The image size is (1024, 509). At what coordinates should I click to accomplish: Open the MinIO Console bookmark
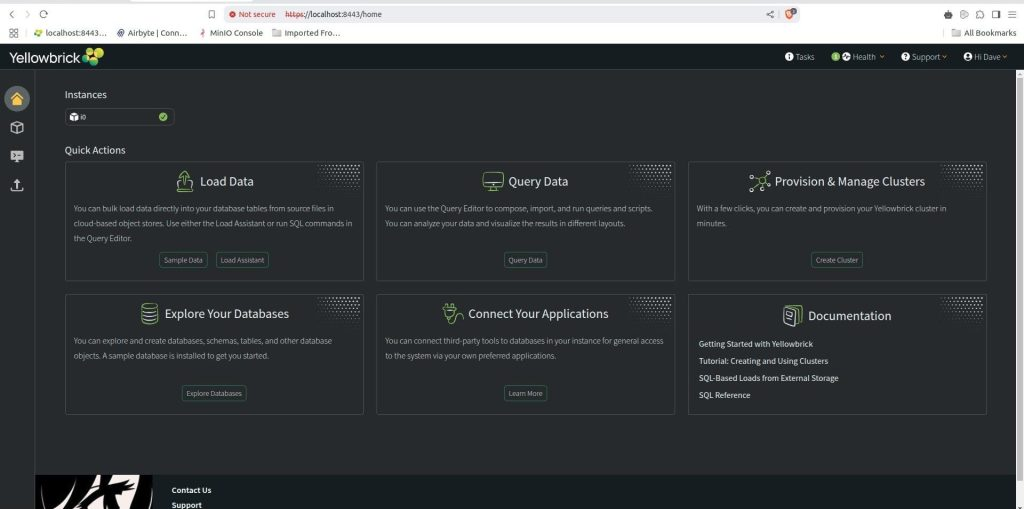tap(231, 33)
